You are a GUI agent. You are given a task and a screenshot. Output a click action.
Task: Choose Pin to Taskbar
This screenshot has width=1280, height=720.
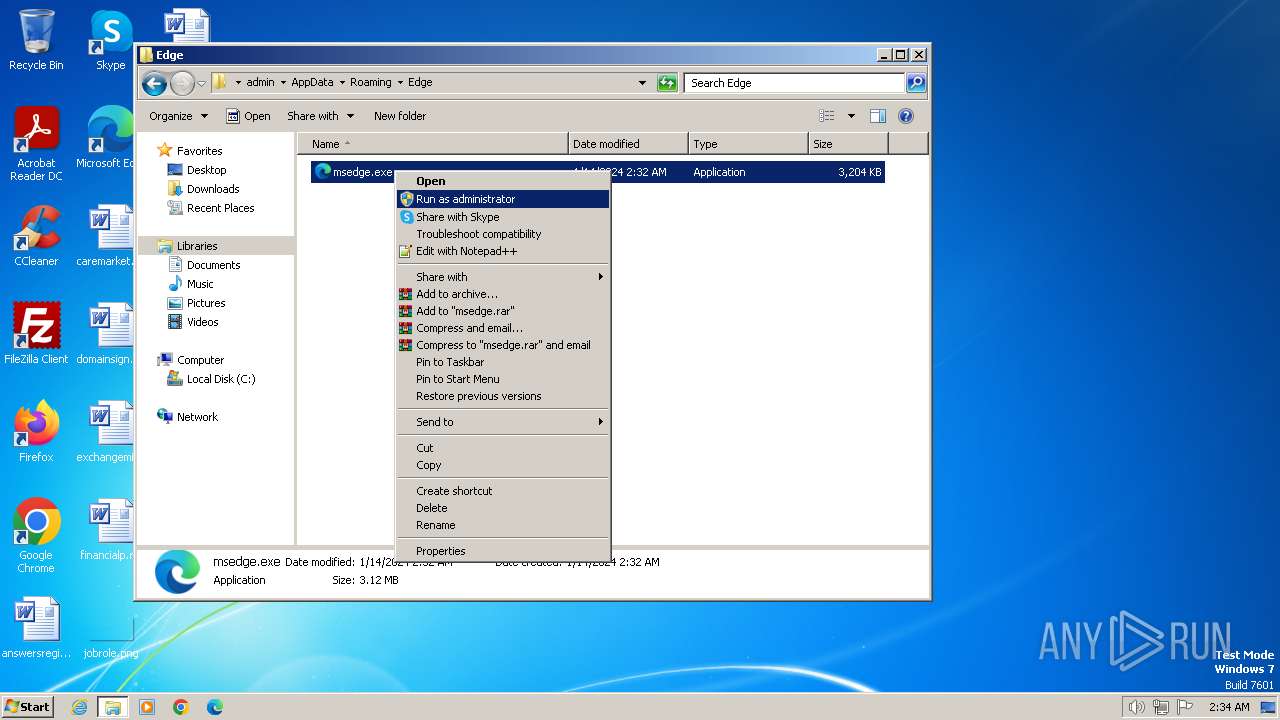(503, 362)
